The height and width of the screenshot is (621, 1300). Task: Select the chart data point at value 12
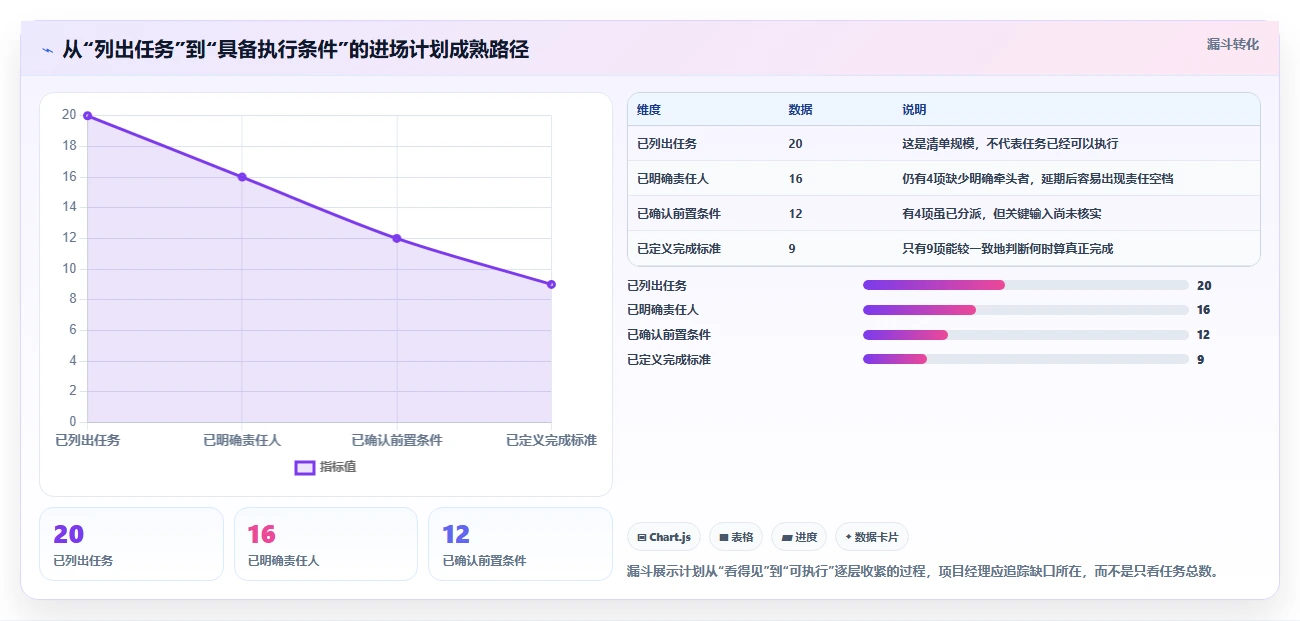[x=397, y=238]
